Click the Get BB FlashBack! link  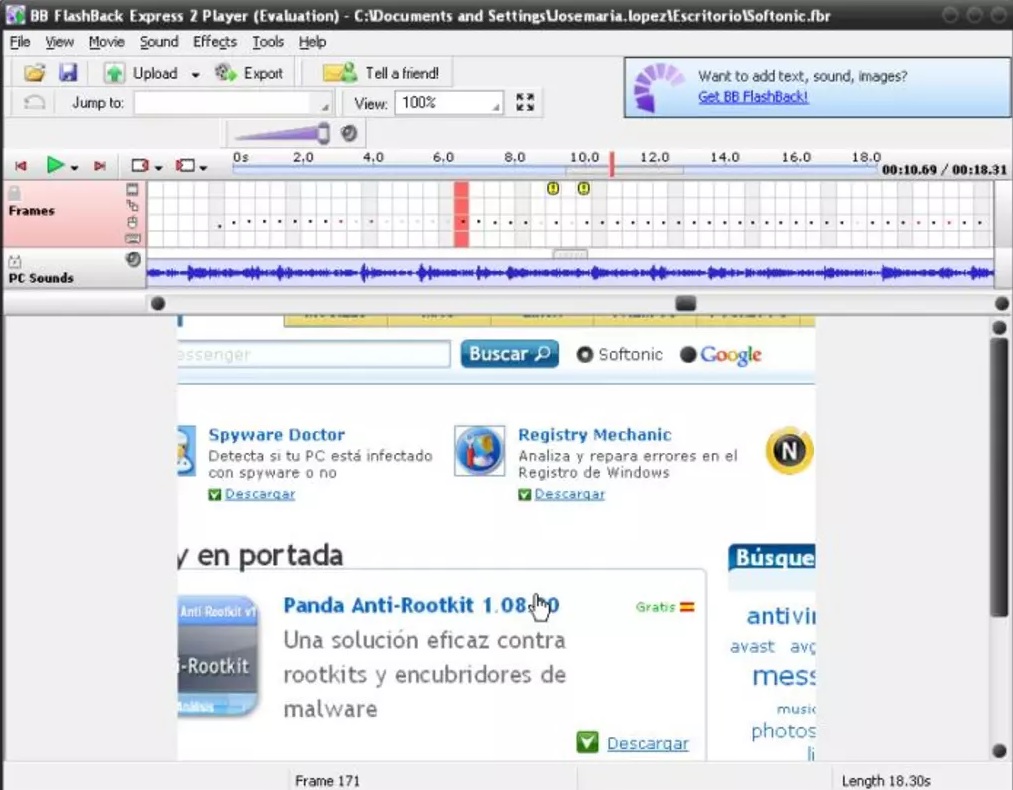753,97
